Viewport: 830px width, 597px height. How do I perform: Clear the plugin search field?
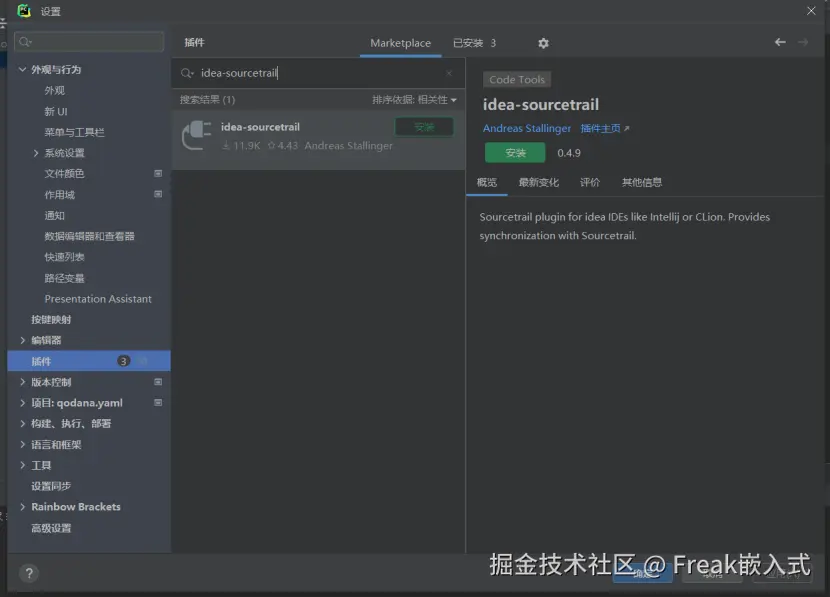449,73
